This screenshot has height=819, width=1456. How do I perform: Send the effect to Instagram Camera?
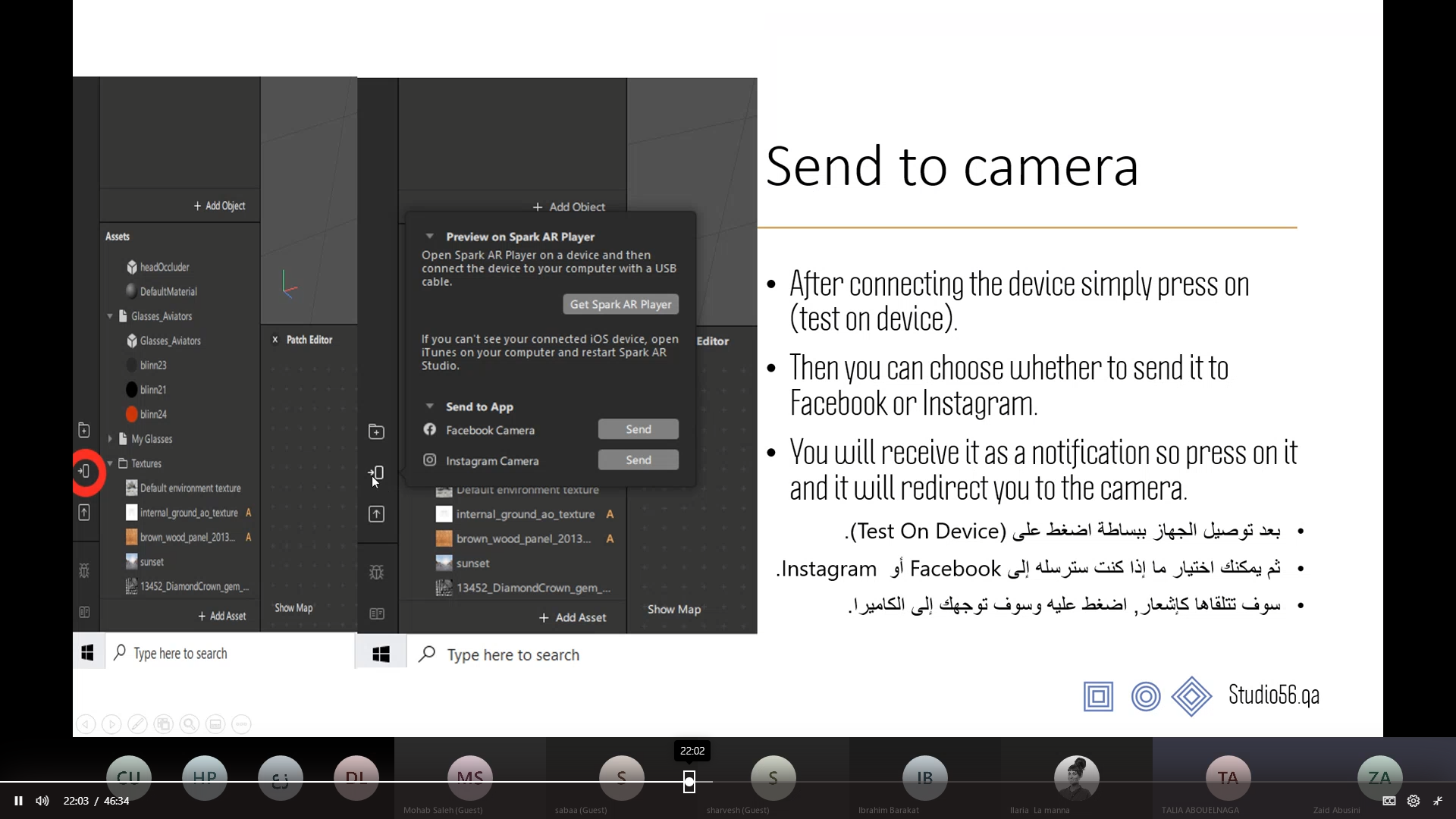click(x=639, y=460)
